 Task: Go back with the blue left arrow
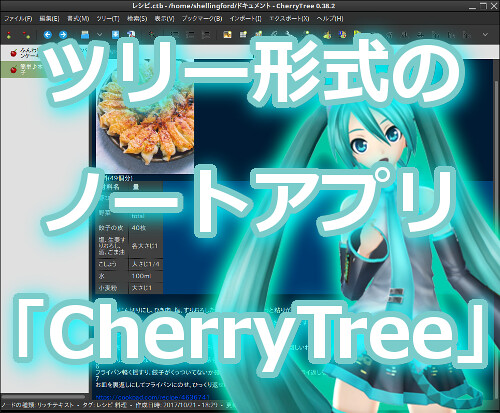[x=48, y=35]
